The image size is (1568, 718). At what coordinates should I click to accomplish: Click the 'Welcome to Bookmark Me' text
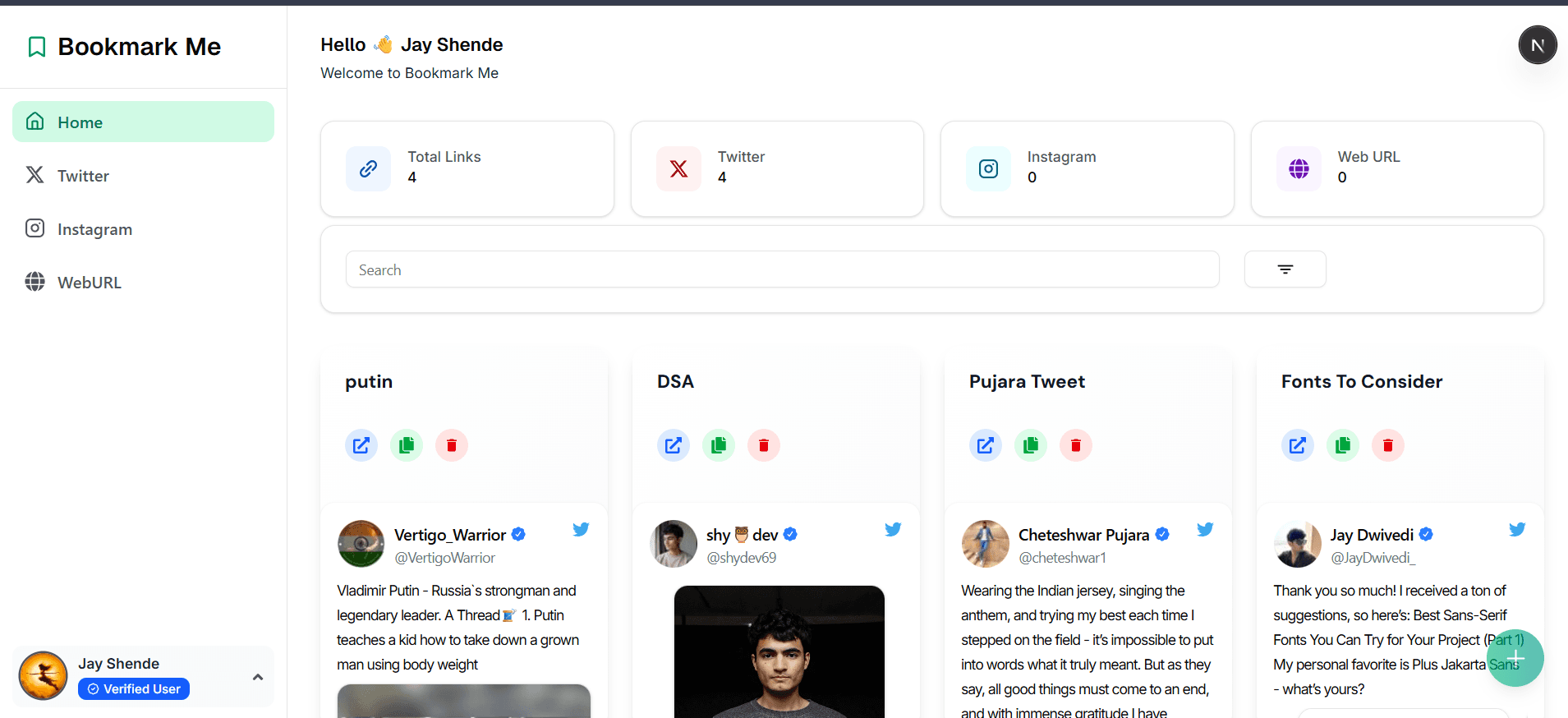409,73
